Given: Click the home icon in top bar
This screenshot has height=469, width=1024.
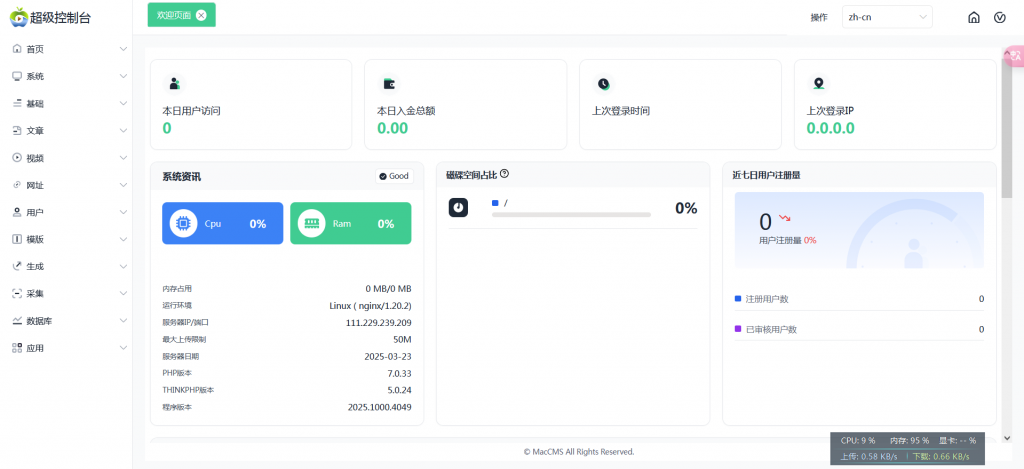Looking at the screenshot, I should (x=974, y=18).
